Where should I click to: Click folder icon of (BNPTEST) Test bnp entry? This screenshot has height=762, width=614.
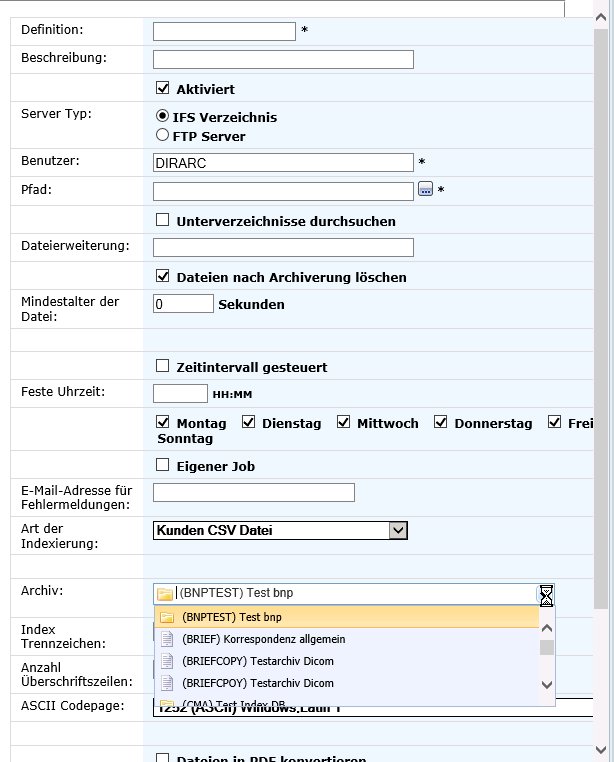167,617
